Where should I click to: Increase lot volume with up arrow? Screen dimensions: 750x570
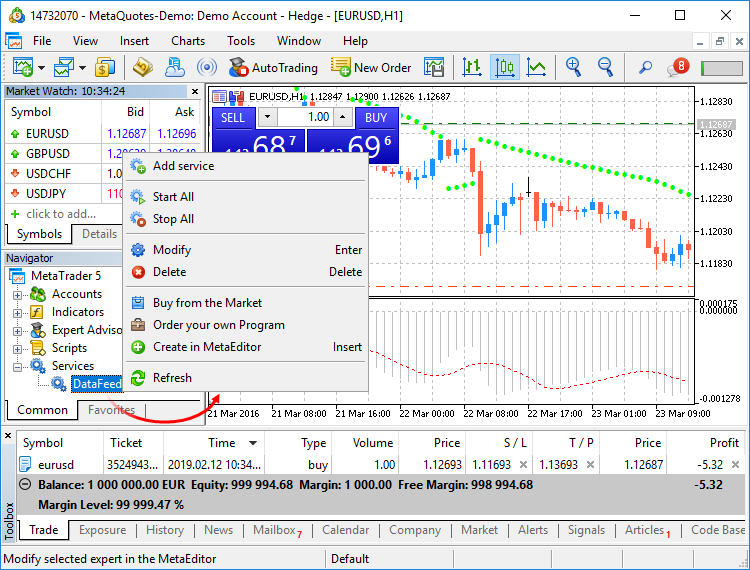coord(342,117)
